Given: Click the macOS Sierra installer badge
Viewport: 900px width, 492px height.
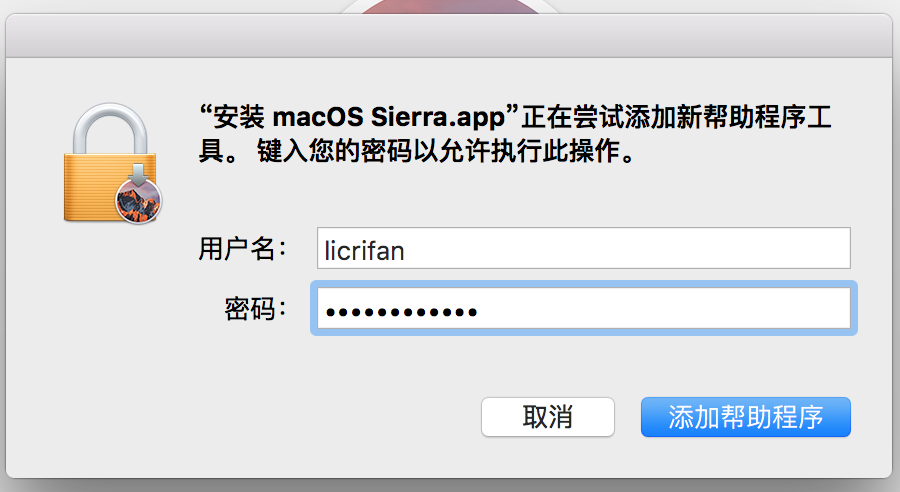Looking at the screenshot, I should [139, 197].
